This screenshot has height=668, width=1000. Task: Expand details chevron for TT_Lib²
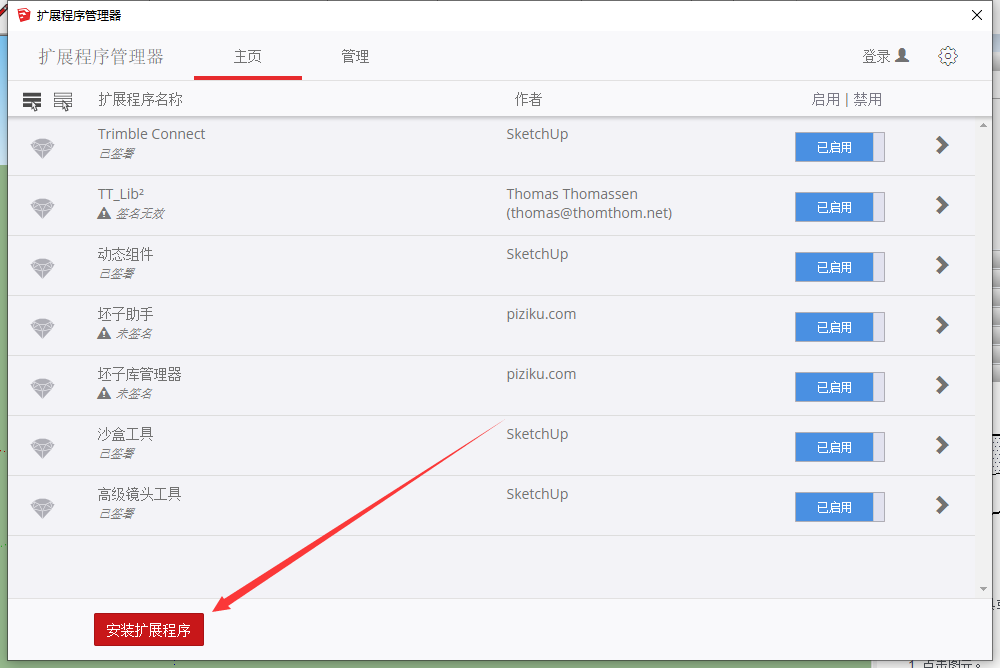click(x=942, y=205)
